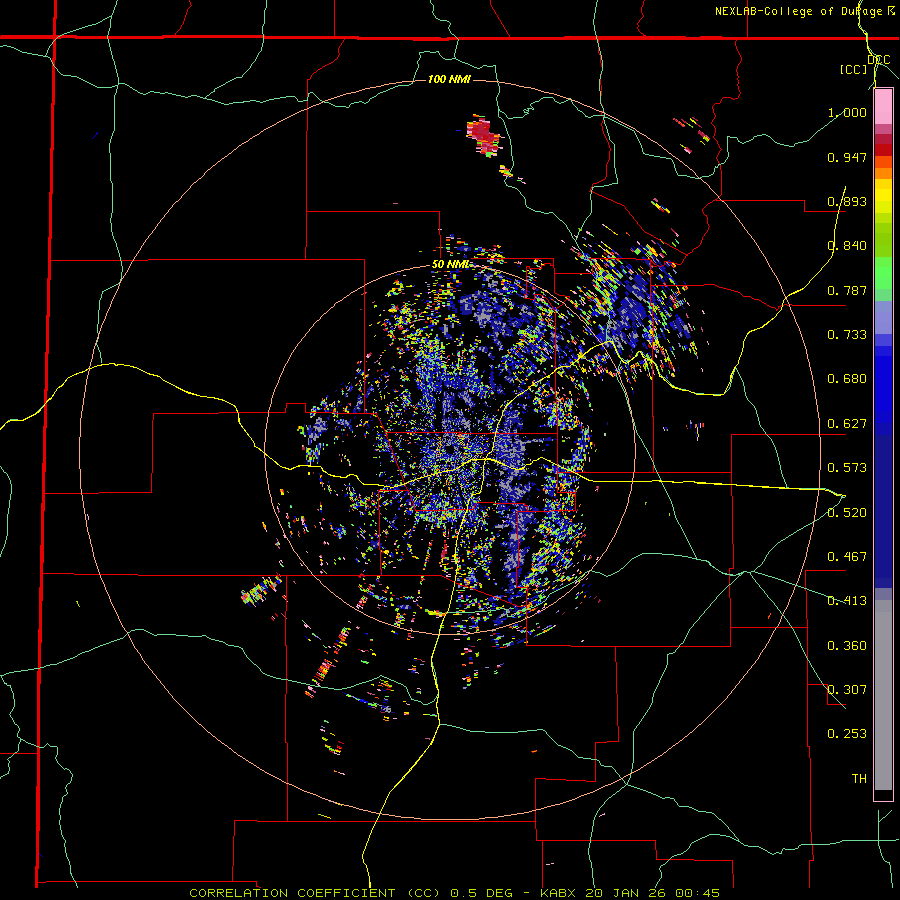
Task: Click the large gray color bar segment
Action: coord(883,695)
